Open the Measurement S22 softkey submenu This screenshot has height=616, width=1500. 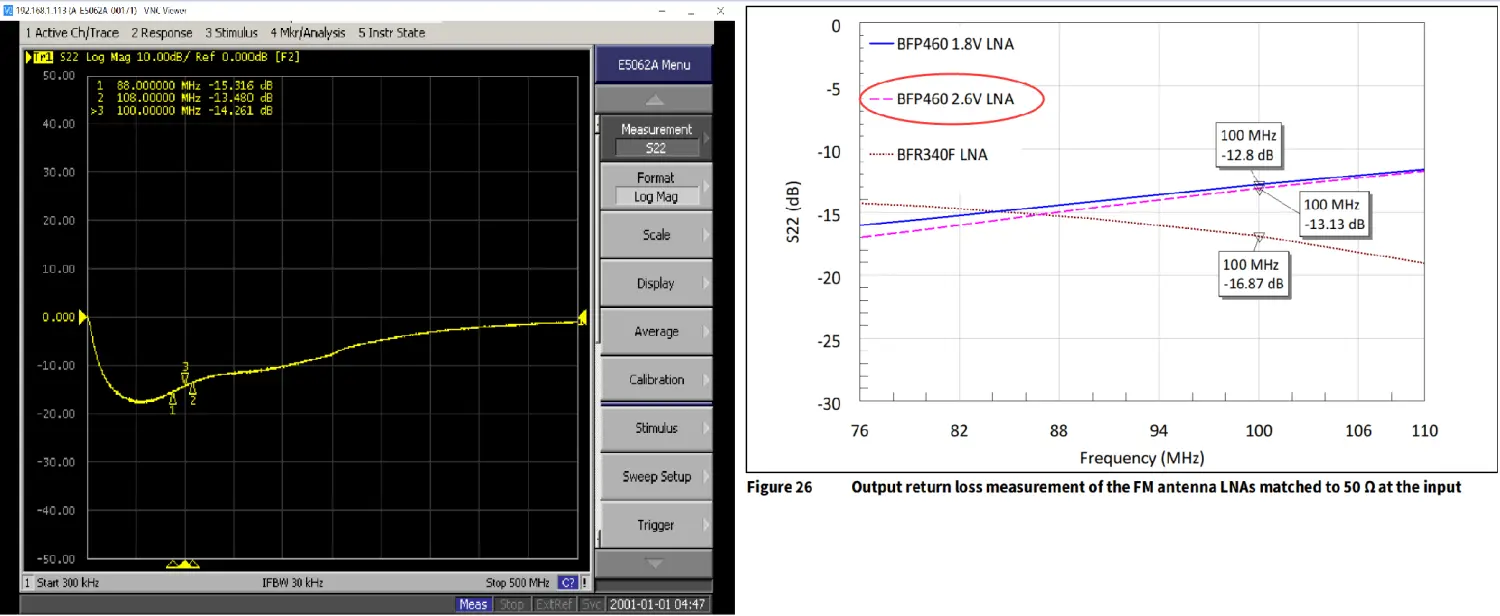point(656,138)
